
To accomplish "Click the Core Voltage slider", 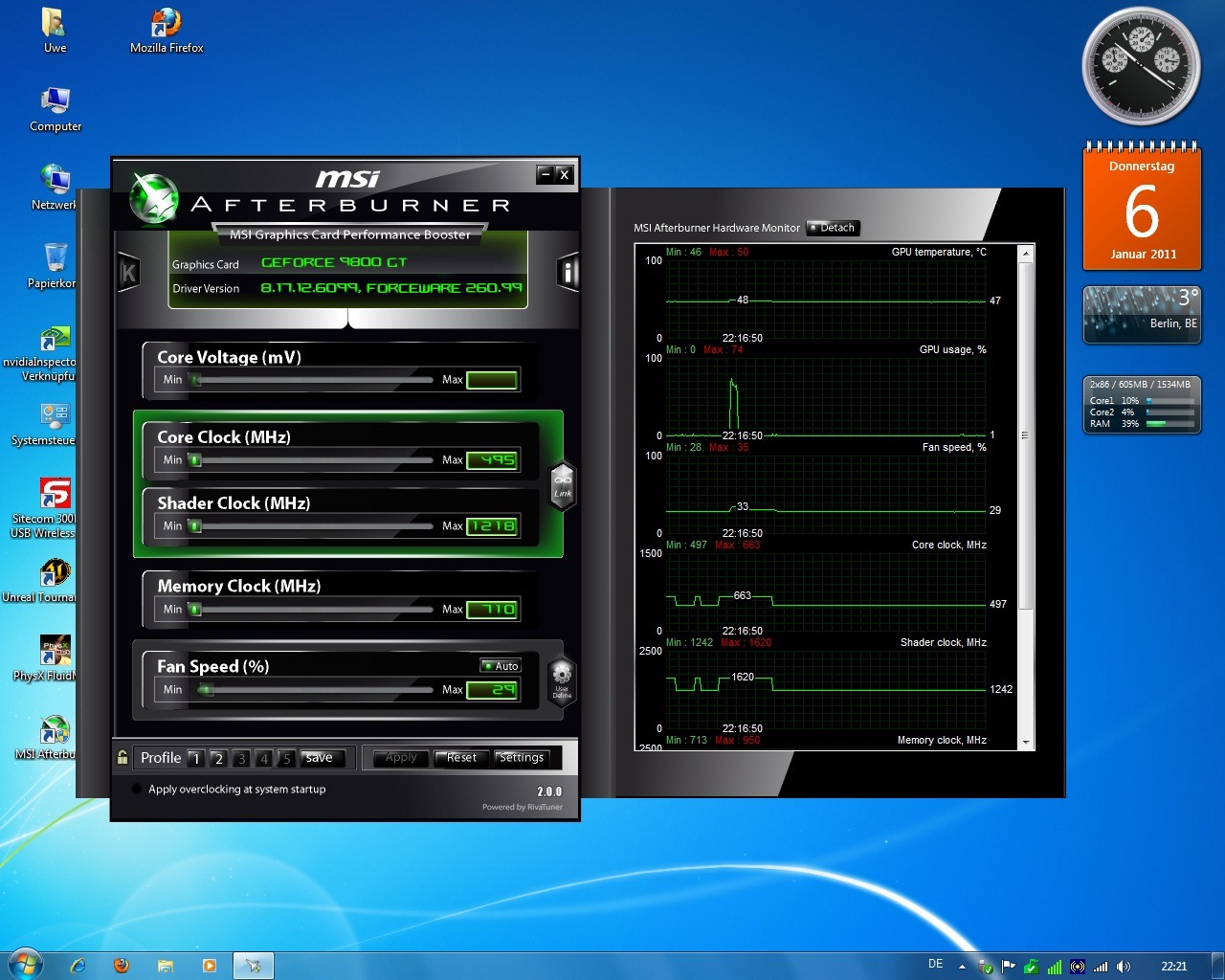I will pos(312,380).
